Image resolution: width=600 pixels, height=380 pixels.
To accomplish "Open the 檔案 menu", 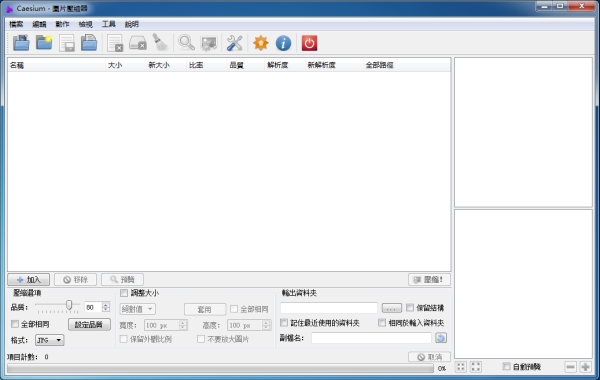I will (16, 24).
